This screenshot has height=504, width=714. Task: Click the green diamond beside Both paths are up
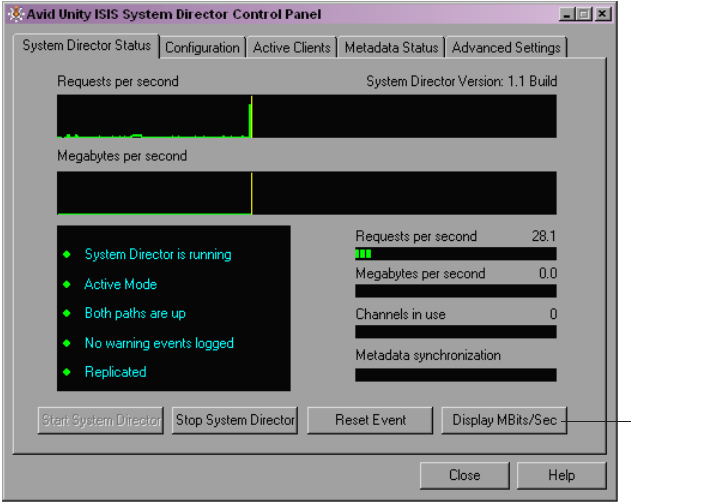[67, 313]
